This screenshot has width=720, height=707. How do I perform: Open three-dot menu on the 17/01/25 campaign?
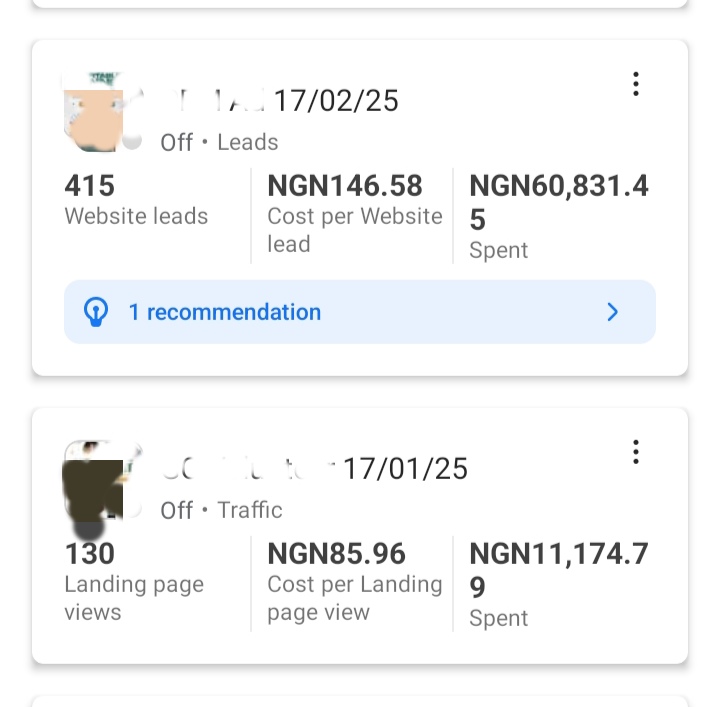coord(635,452)
